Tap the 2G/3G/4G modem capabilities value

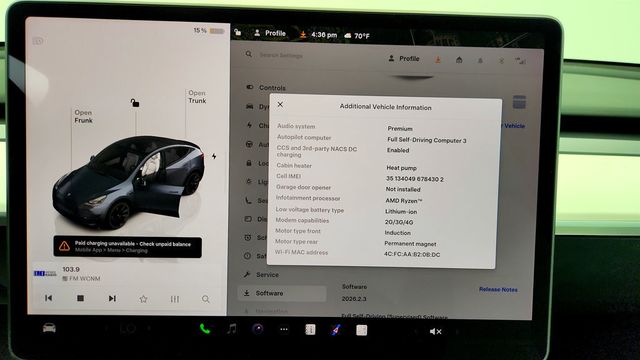click(399, 222)
